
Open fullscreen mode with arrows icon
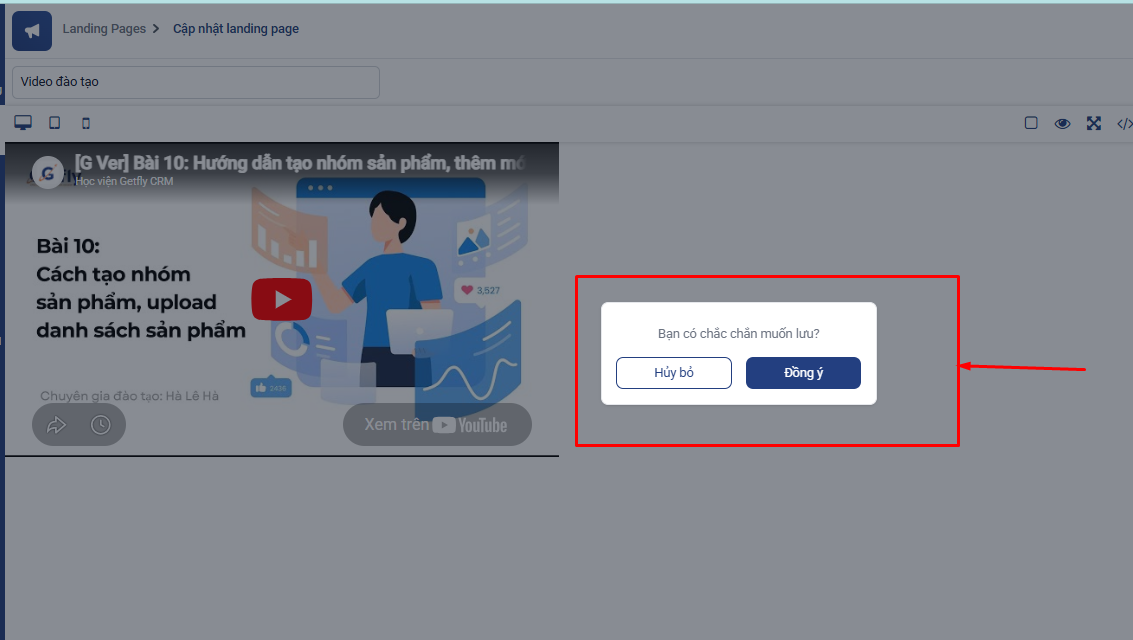click(x=1094, y=124)
